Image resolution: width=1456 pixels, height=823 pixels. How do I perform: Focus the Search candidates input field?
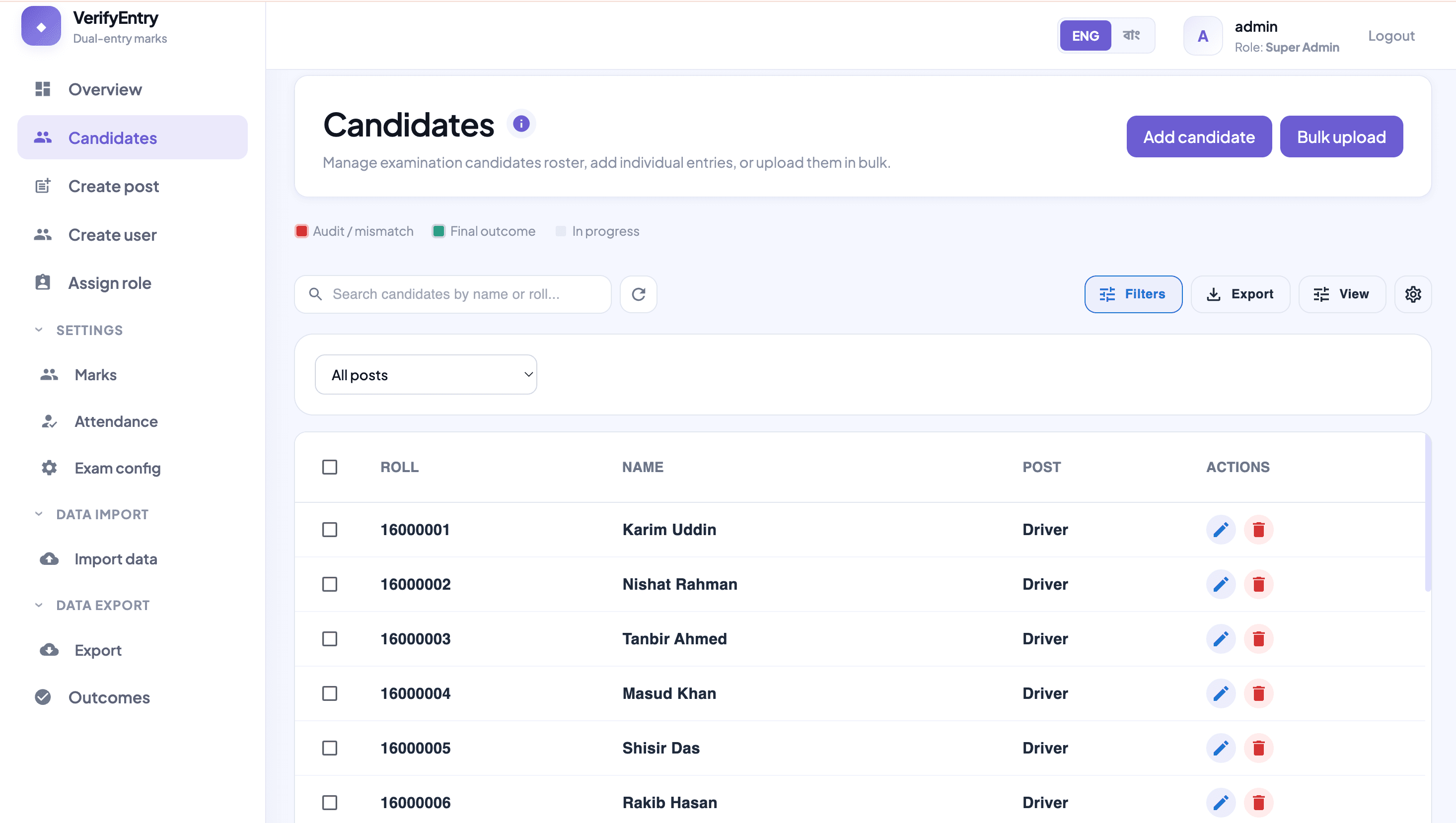click(452, 294)
